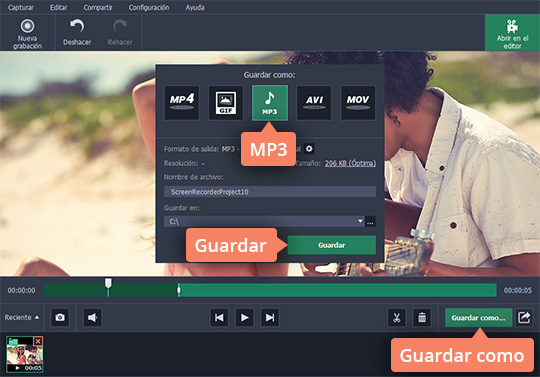This screenshot has height=377, width=540.
Task: Expand the Reciente recordings list
Action: [22, 317]
